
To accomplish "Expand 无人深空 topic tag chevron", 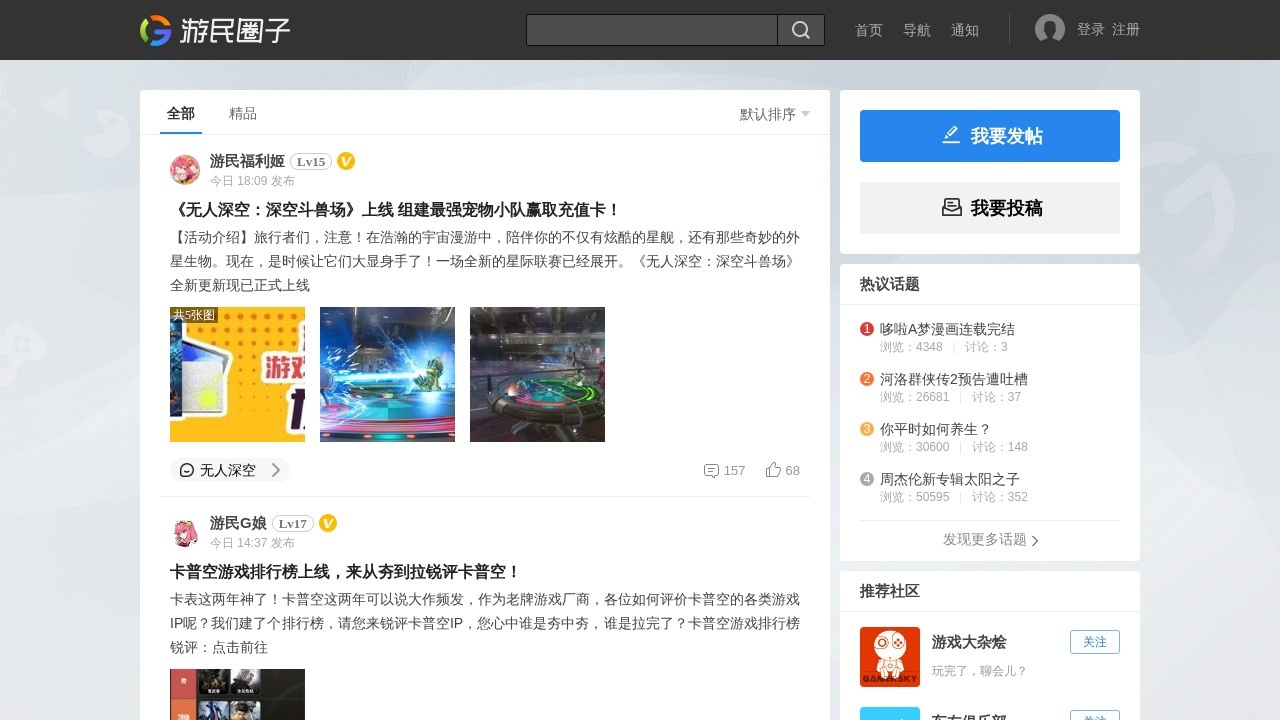I will (276, 470).
